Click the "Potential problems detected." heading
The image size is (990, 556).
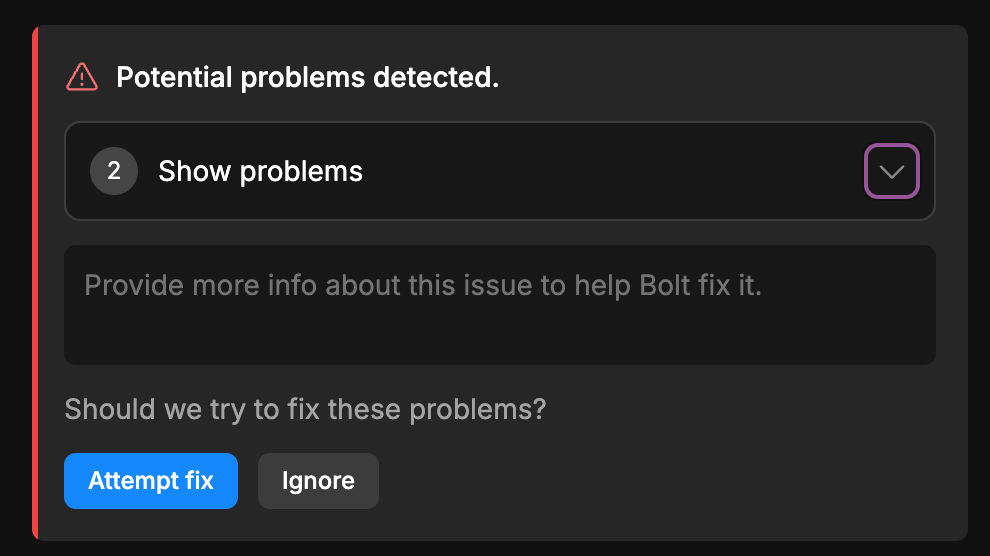pos(307,77)
